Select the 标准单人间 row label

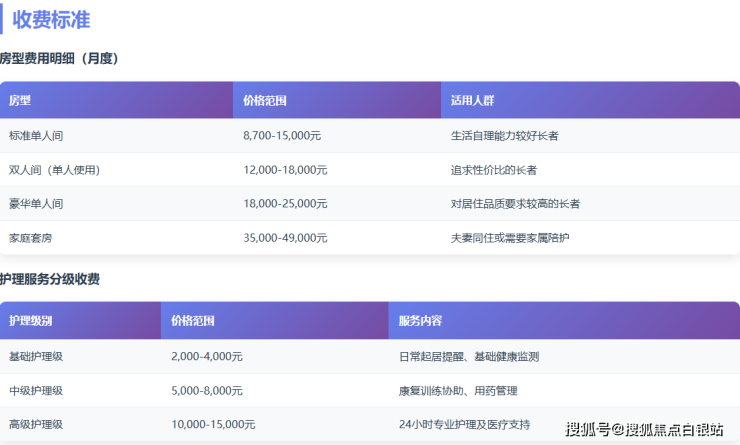click(x=36, y=135)
